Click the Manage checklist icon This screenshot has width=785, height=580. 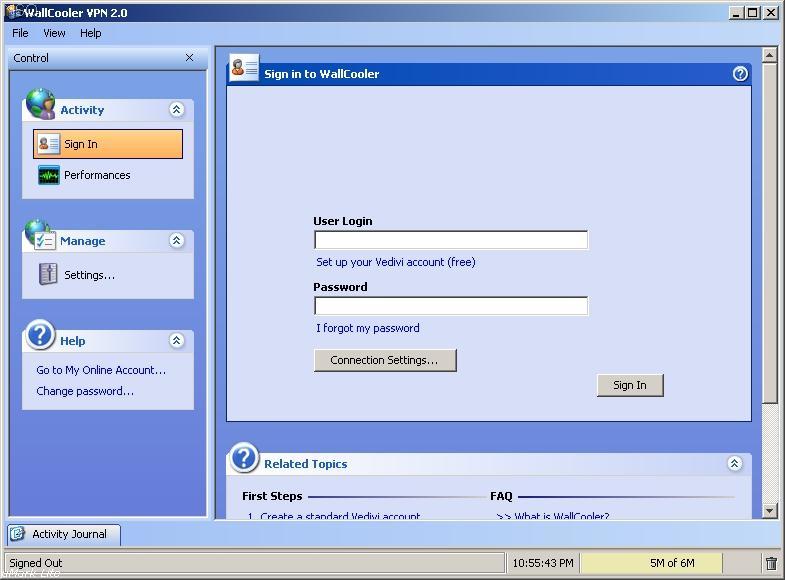click(x=41, y=235)
